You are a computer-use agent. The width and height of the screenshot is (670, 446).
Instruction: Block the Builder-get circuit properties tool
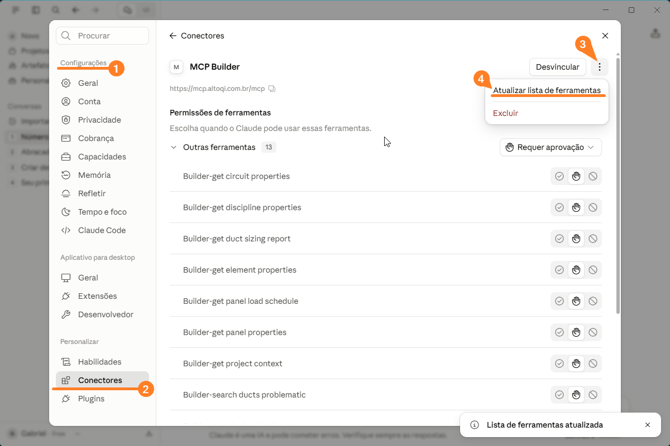(x=593, y=176)
